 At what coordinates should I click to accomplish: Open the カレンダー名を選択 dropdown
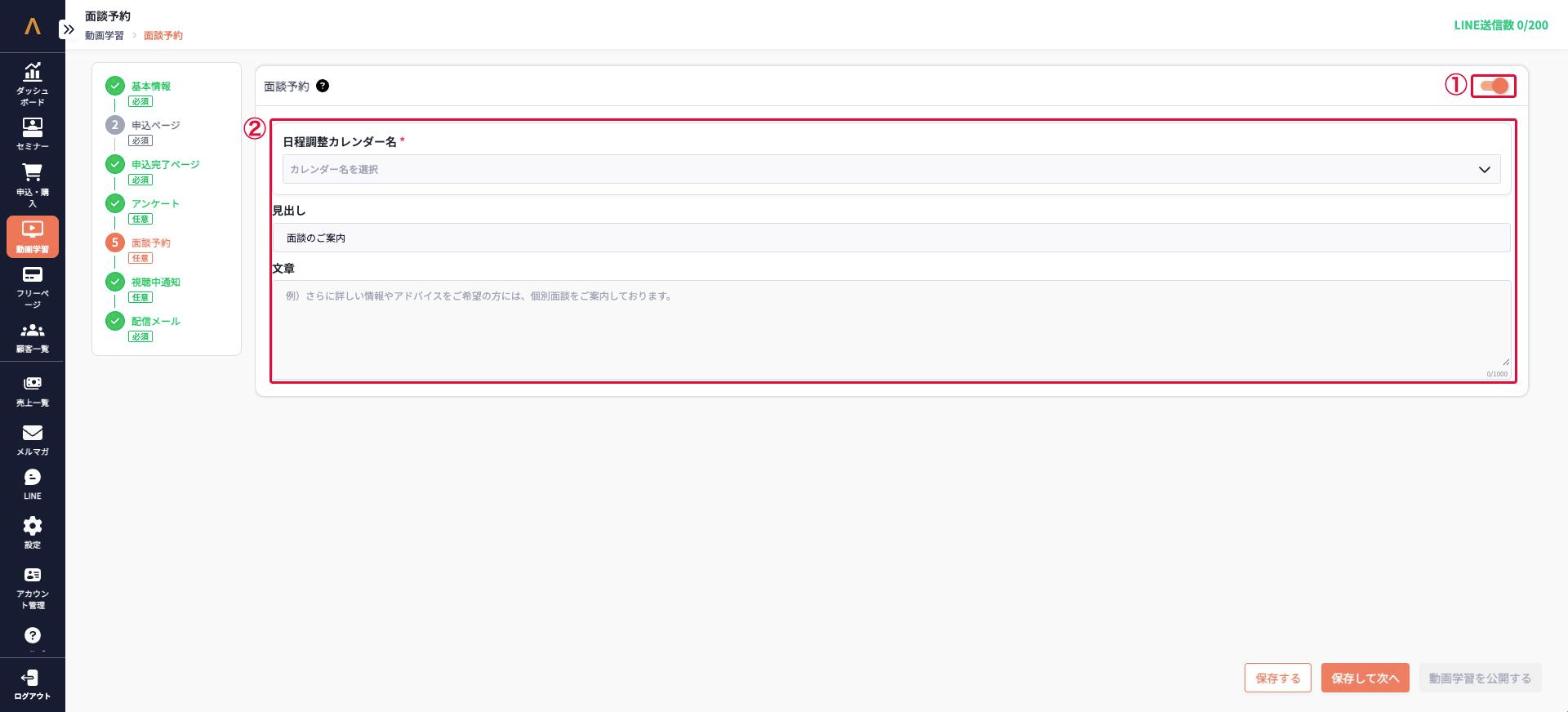click(891, 169)
